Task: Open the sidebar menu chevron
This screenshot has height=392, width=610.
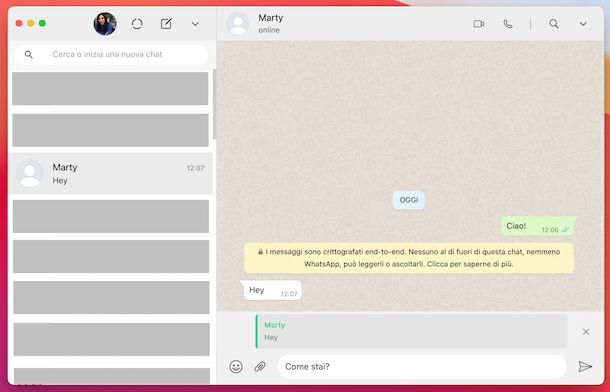Action: tap(195, 24)
